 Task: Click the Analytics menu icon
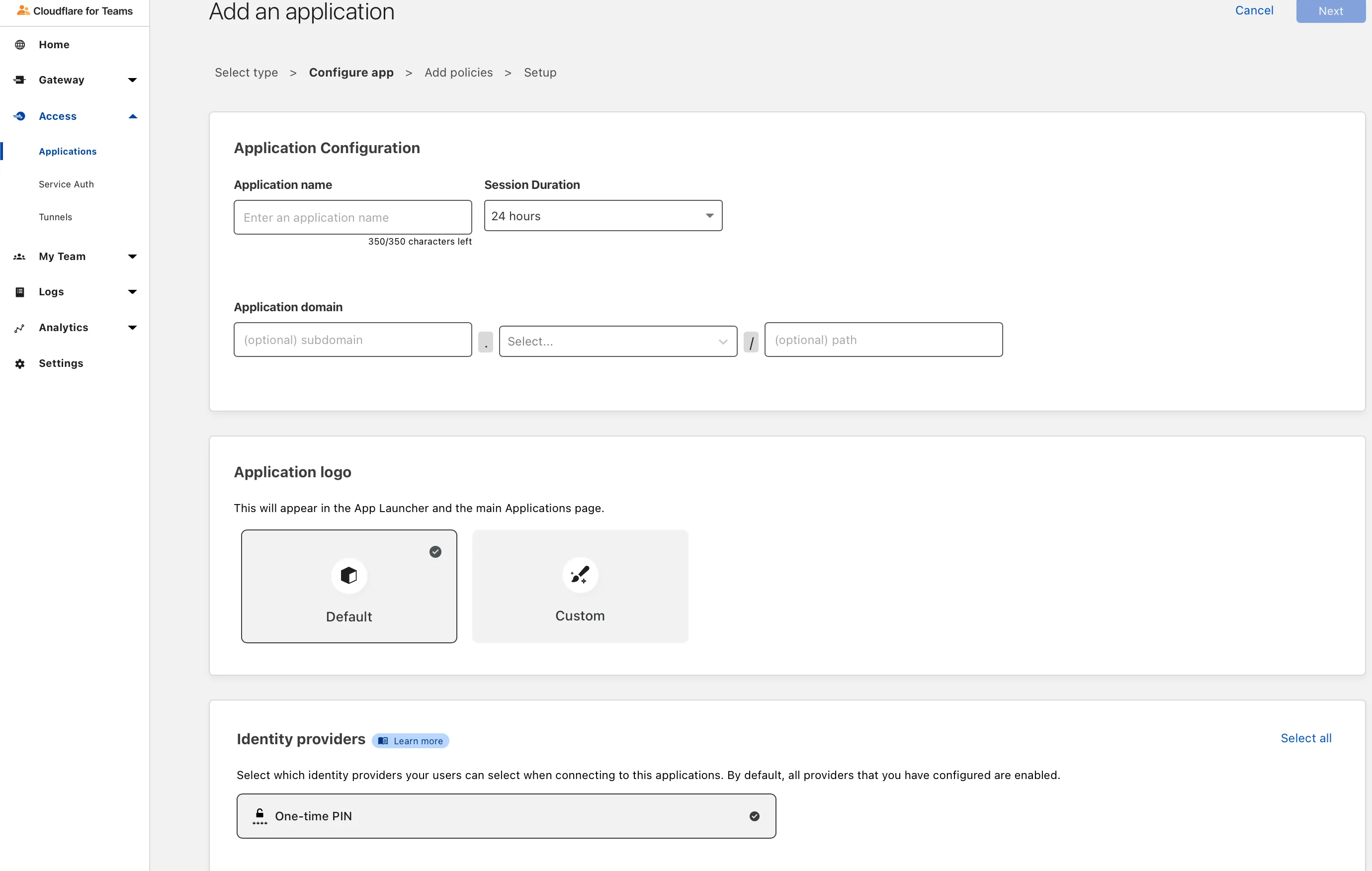click(20, 328)
